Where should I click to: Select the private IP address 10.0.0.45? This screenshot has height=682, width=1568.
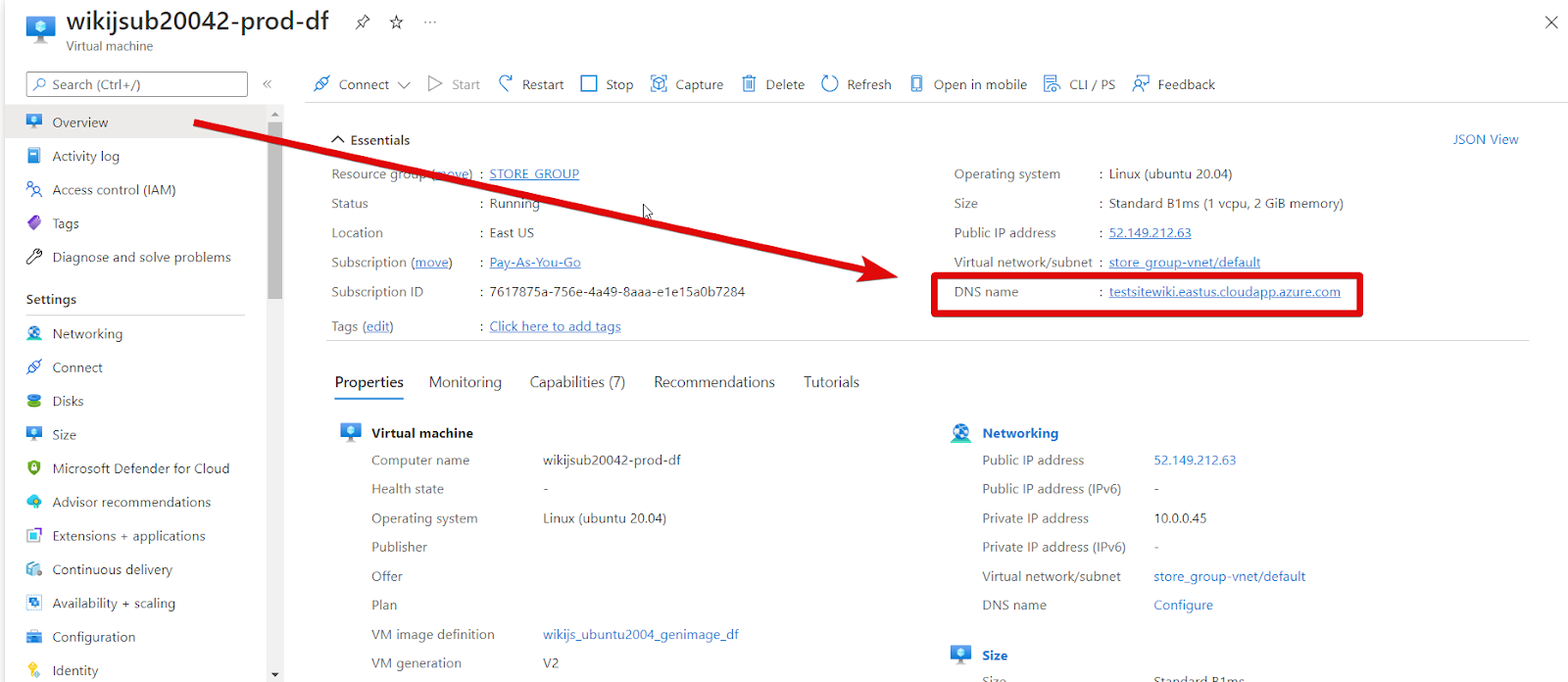[1180, 518]
